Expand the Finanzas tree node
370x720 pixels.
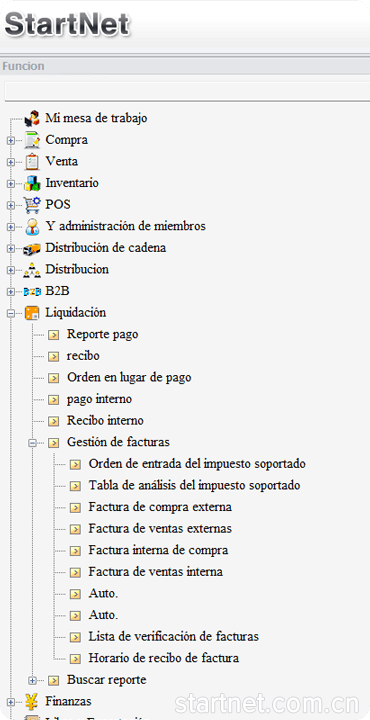[x=11, y=702]
